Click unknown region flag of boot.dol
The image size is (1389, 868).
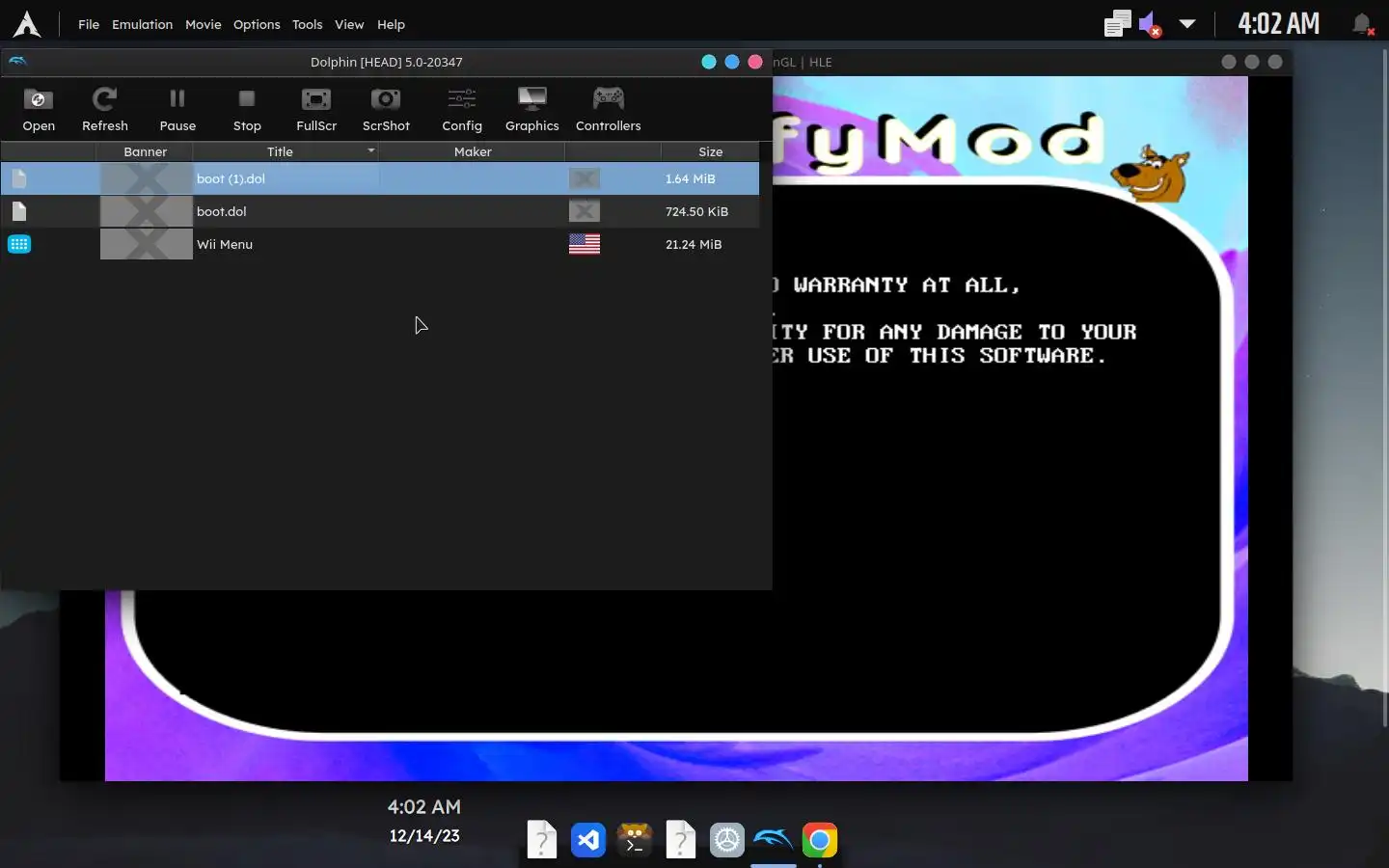(x=585, y=211)
